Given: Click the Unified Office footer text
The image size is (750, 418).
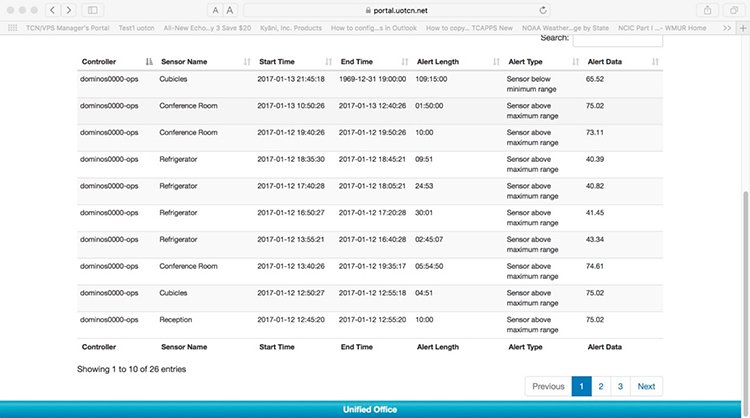Looking at the screenshot, I should click(370, 409).
